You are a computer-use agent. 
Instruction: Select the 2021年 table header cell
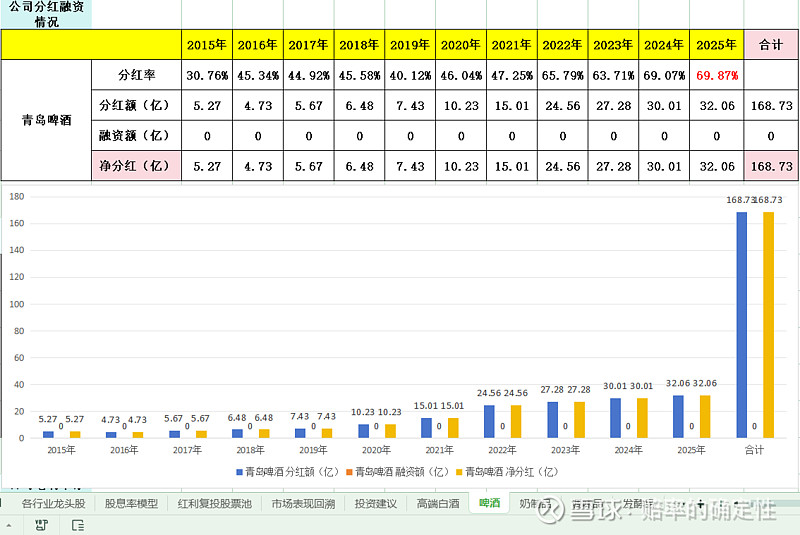click(512, 45)
